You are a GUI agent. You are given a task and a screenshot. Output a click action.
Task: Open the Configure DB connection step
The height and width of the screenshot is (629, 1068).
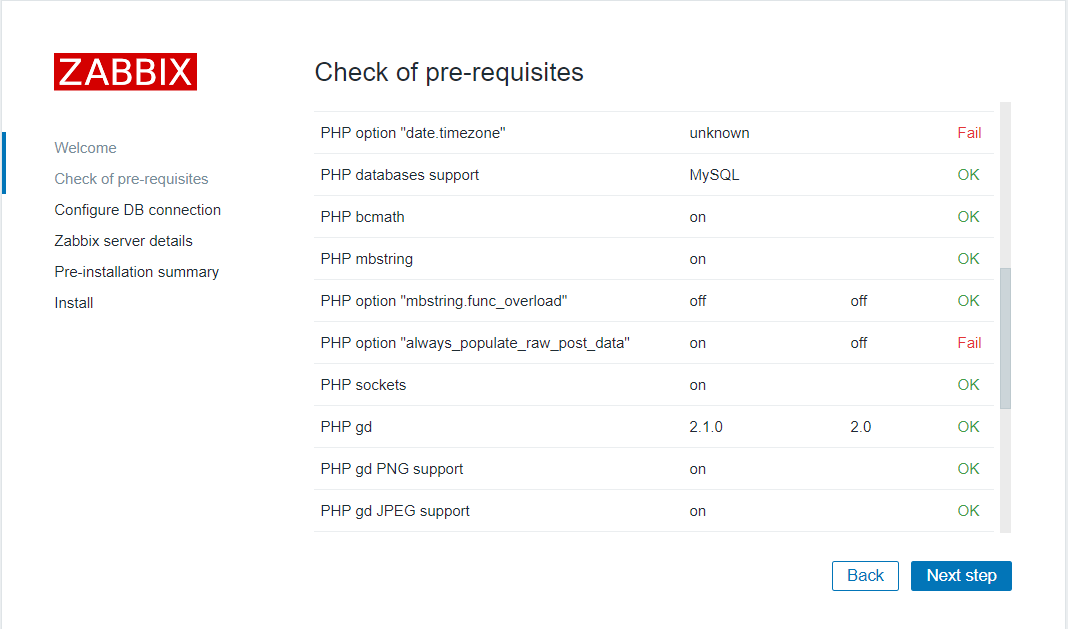[137, 210]
